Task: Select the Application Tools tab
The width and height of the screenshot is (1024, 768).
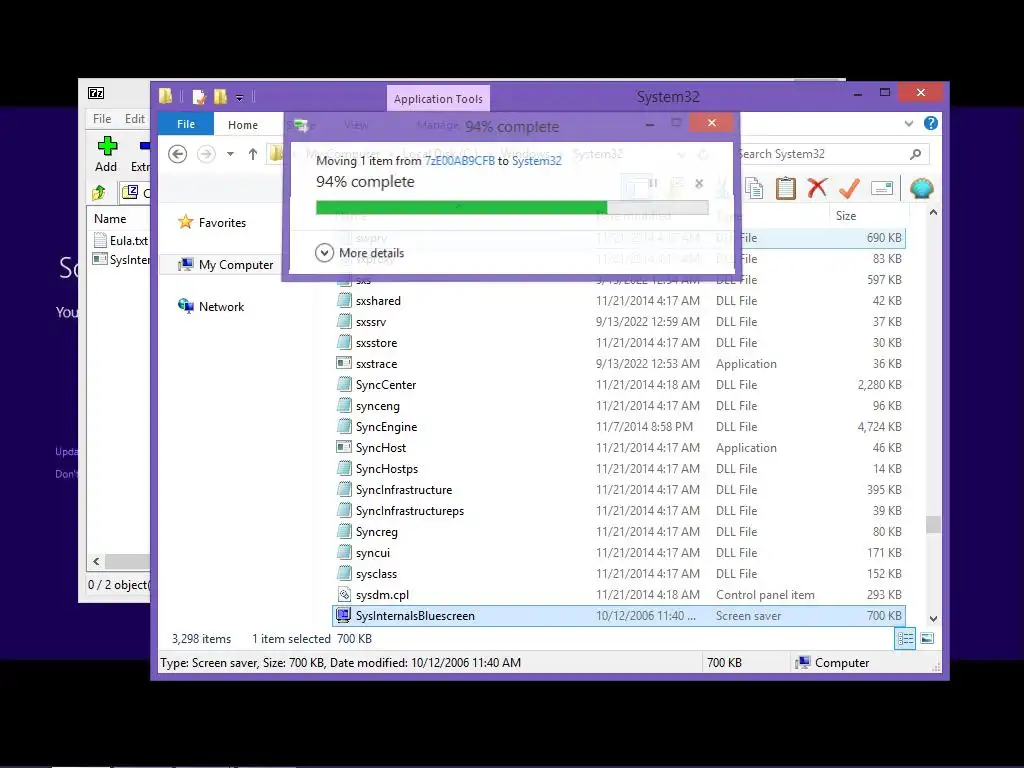Action: point(438,99)
